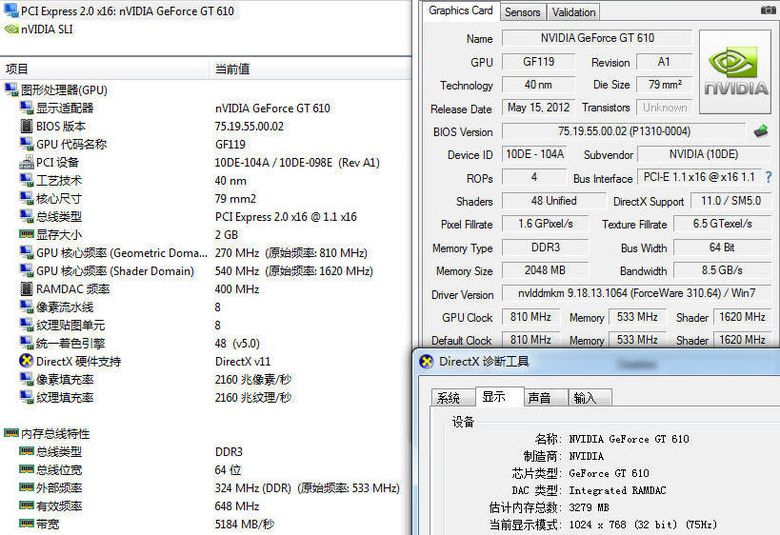This screenshot has width=780, height=535.
Task: Click the 显示适配器 row icon
Action: pos(26,107)
